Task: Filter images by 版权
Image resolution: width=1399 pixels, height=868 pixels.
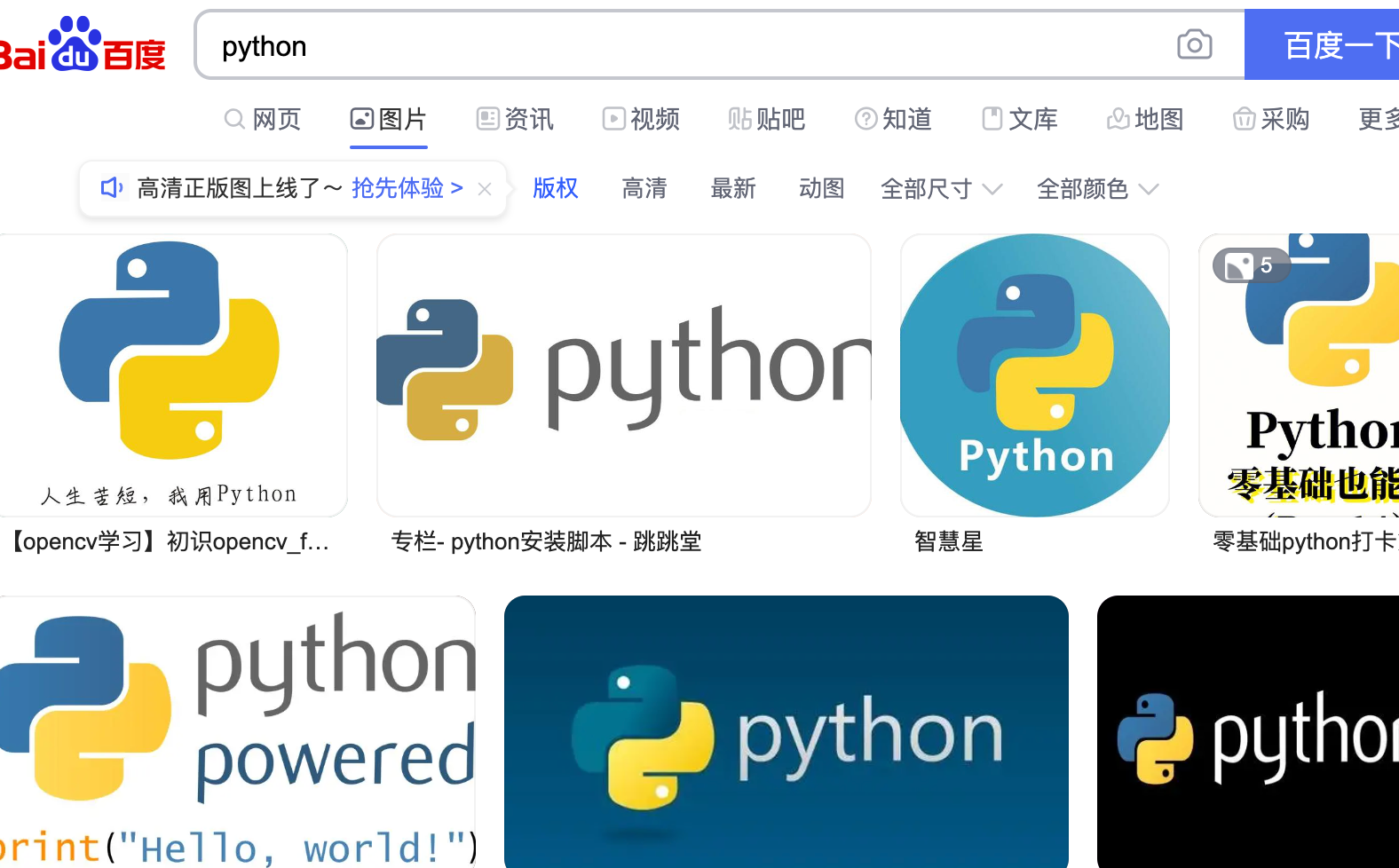Action: [556, 188]
